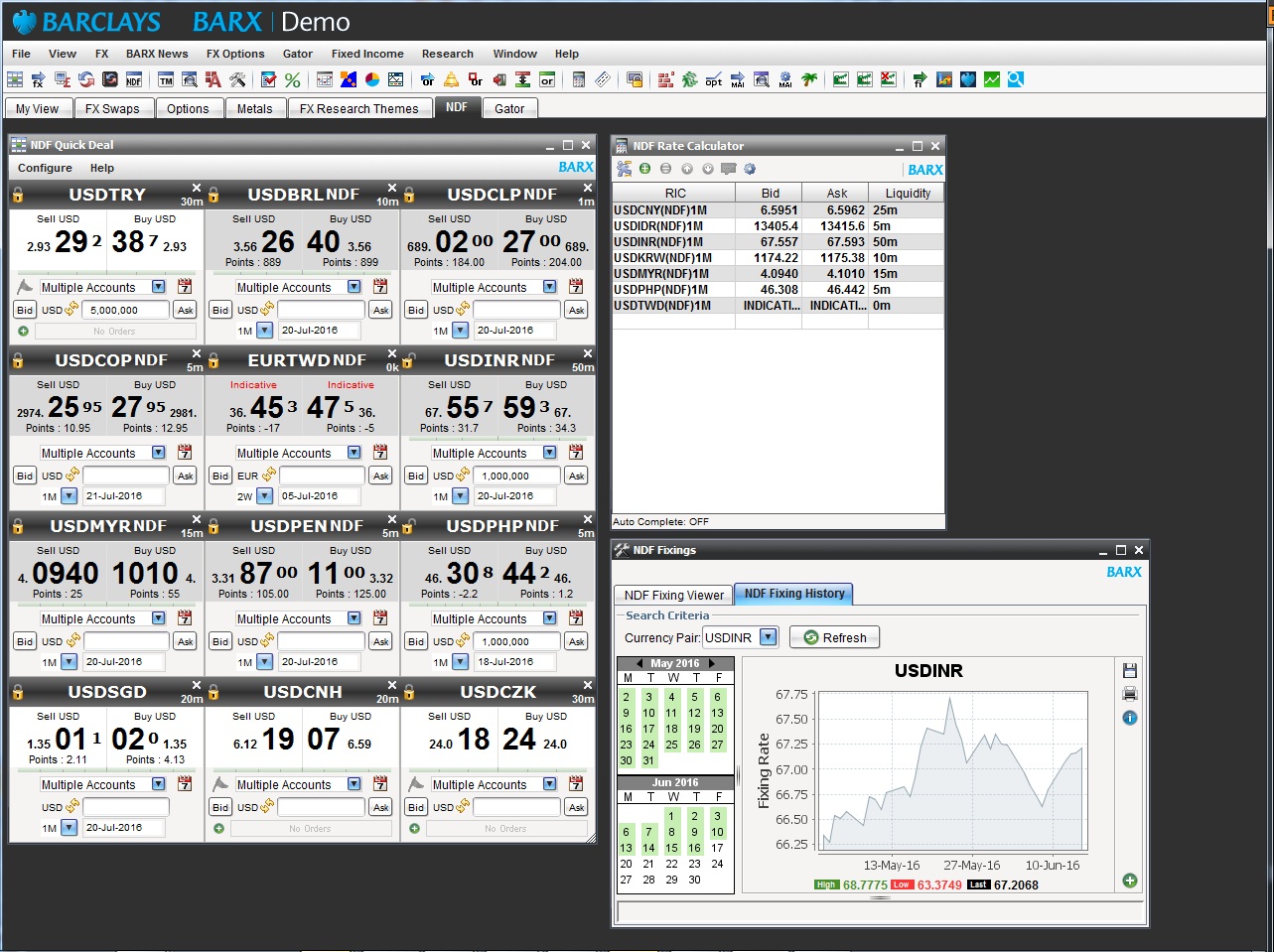Toggle the padlock on the USDBRLNDF tile

[x=213, y=195]
